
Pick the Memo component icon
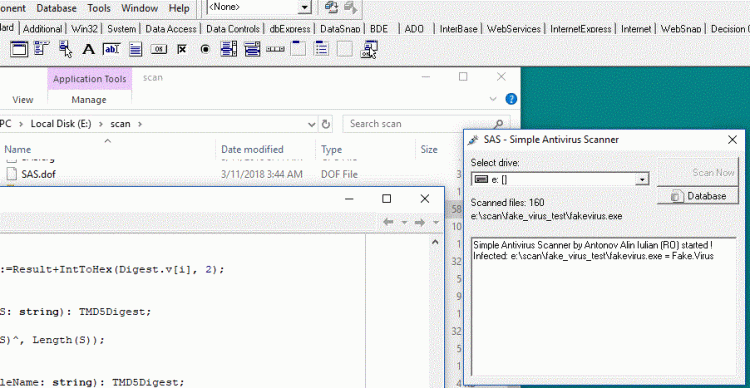135,49
